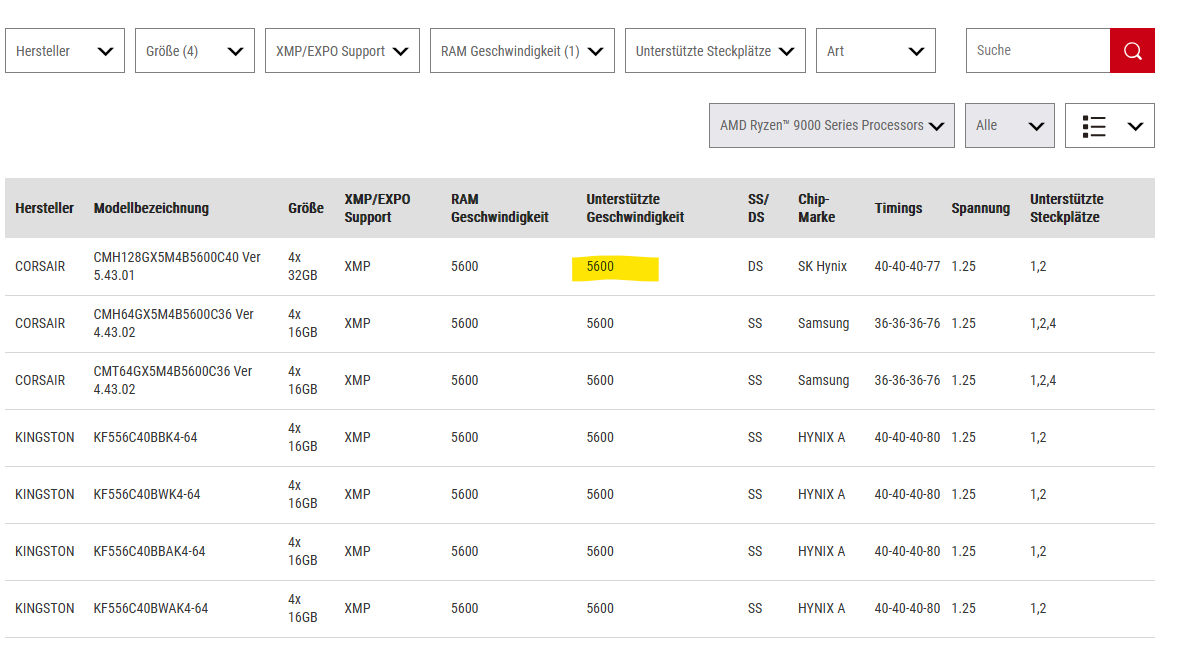
Task: Click the Unterstützte Geschwindigkeit column header
Action: click(x=635, y=208)
